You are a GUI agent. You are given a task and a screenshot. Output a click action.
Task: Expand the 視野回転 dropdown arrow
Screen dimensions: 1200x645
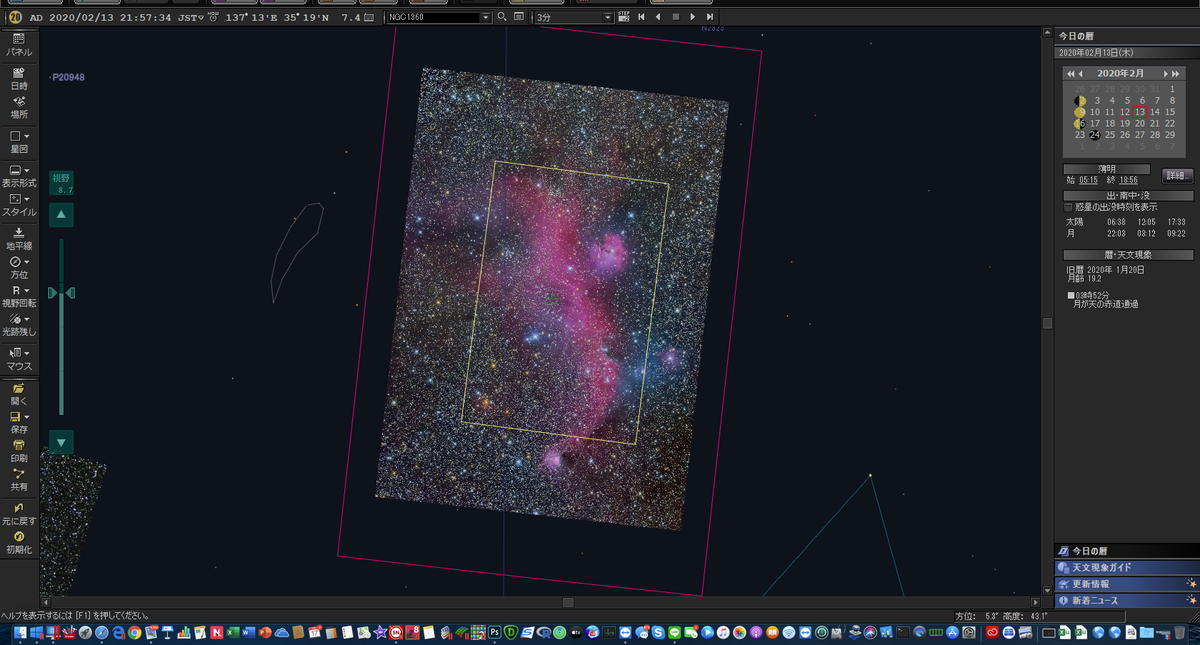click(27, 290)
